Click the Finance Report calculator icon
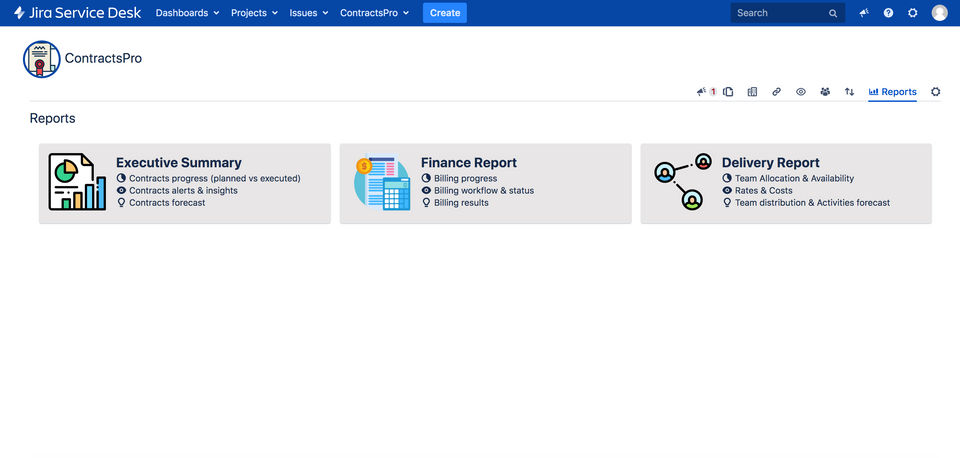 (x=383, y=182)
